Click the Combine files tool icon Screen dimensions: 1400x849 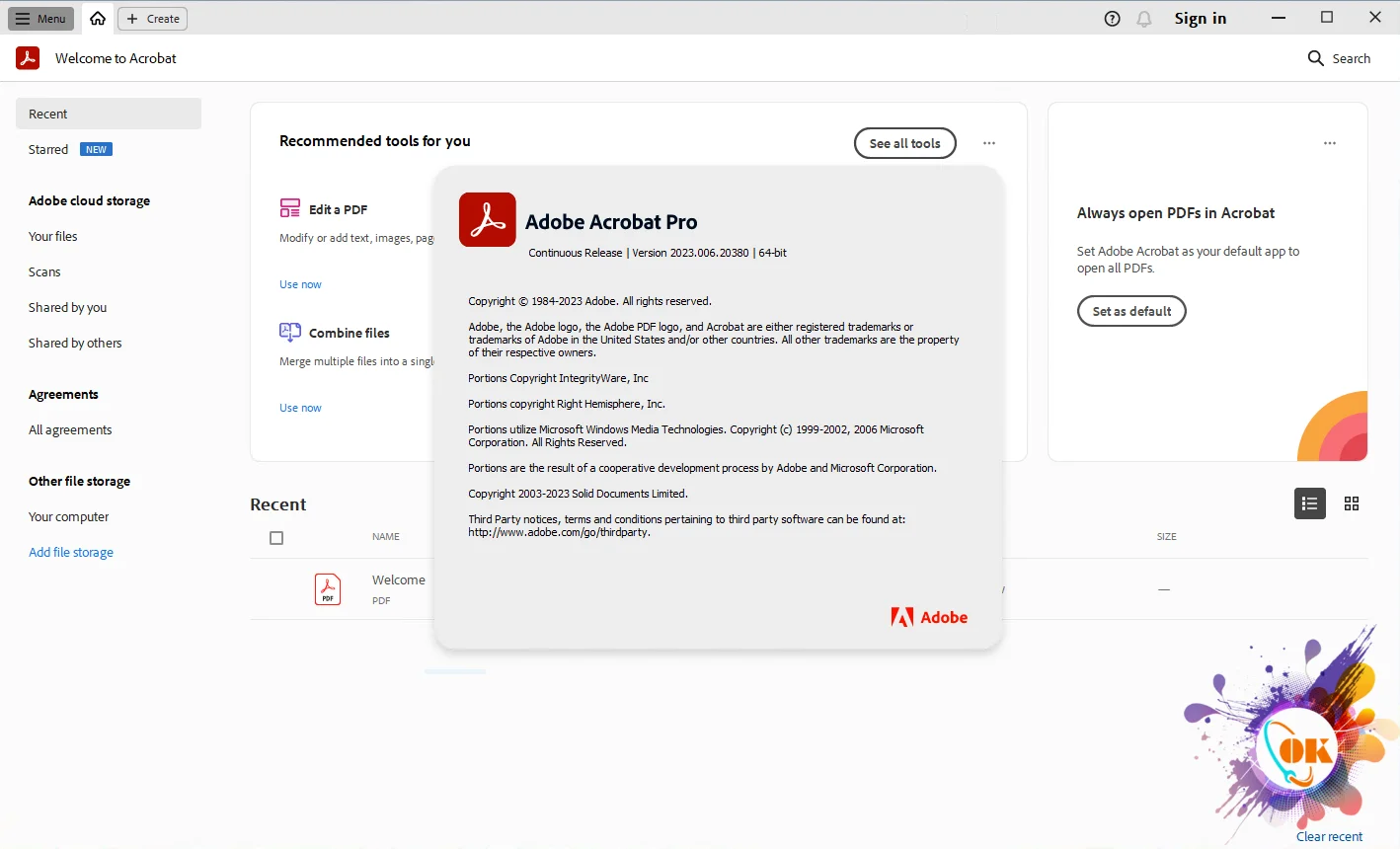click(290, 332)
